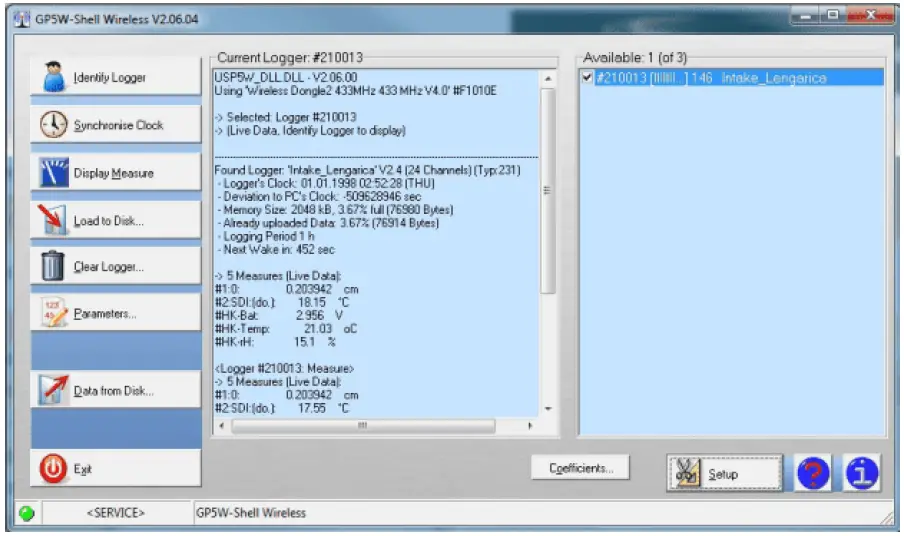Click the Load to Disk arrow icon
Screen dimensions: 904x536
53,220
